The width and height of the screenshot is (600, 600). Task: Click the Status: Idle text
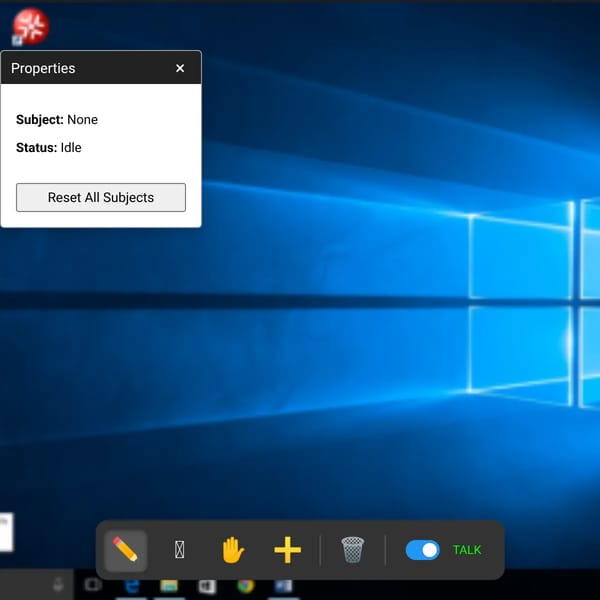click(x=49, y=147)
